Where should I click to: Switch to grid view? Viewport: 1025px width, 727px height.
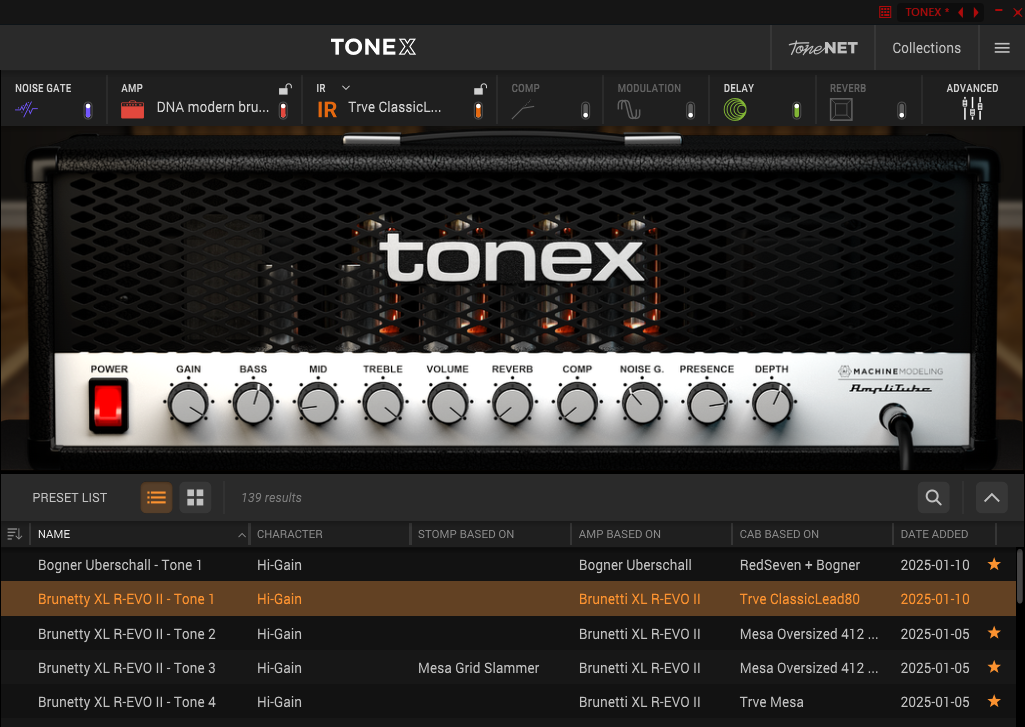(195, 498)
